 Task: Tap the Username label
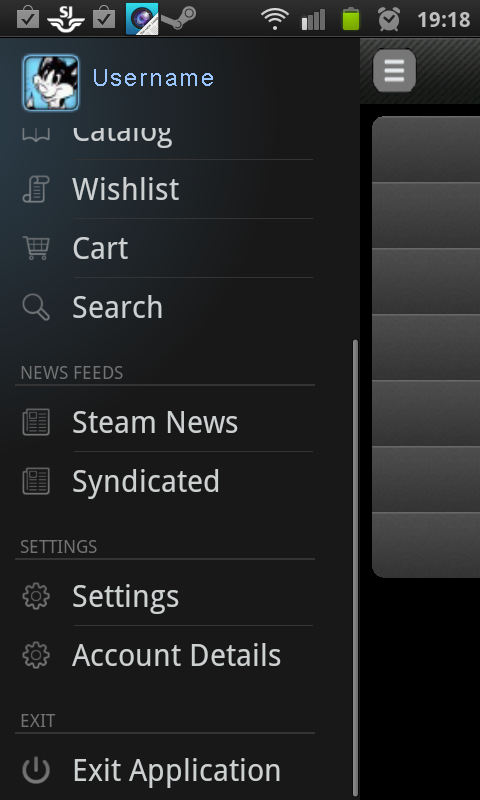coord(153,78)
